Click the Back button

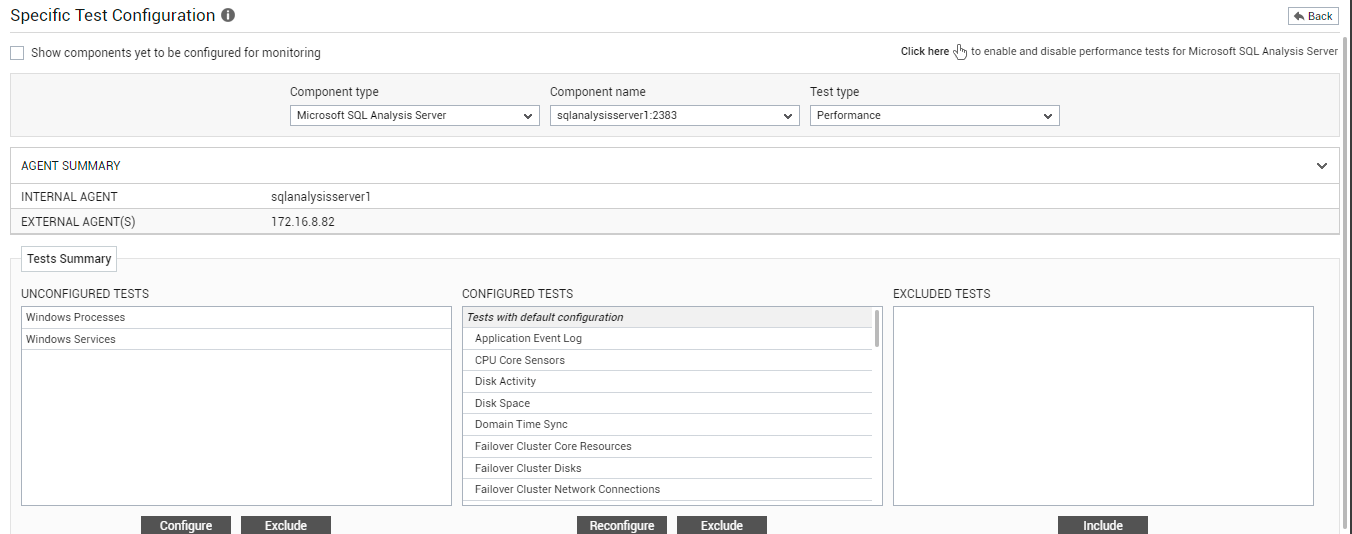1313,16
